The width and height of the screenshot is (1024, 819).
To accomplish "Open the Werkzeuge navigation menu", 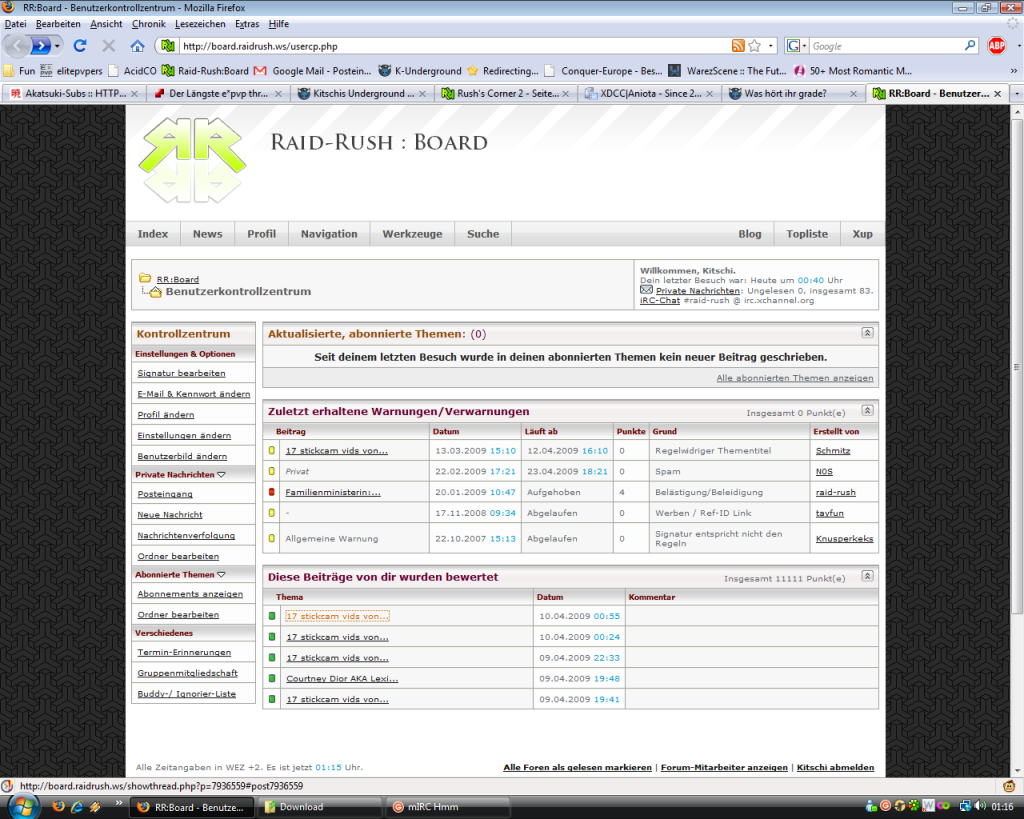I will click(412, 234).
